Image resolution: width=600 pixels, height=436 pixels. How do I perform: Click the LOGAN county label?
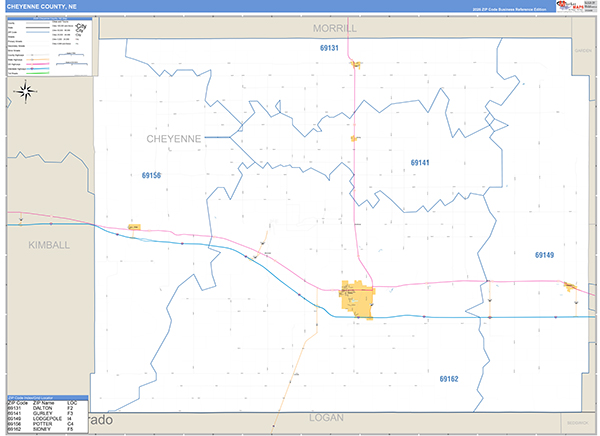point(326,418)
